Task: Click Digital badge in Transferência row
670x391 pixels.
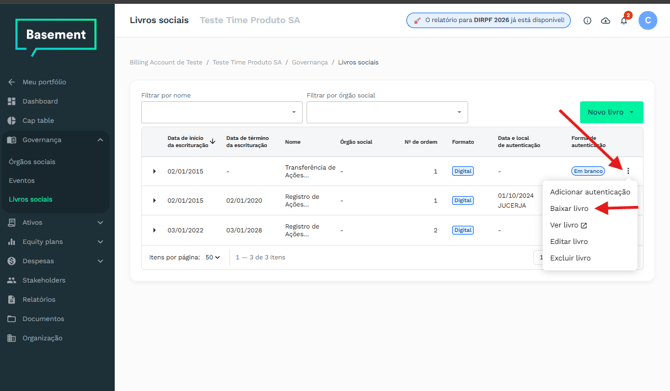Action: 463,171
